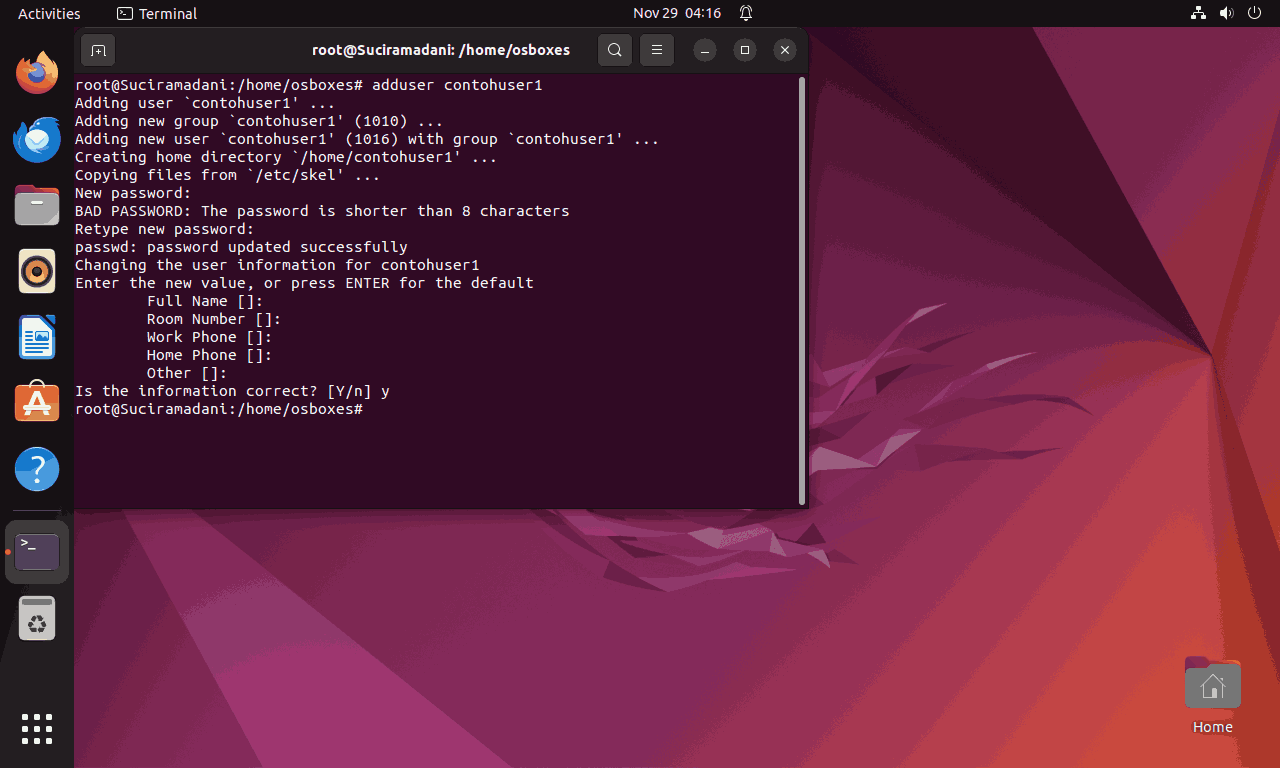This screenshot has height=768, width=1280.
Task: Open the clock and calendar Nov 29 04:16
Action: [677, 13]
